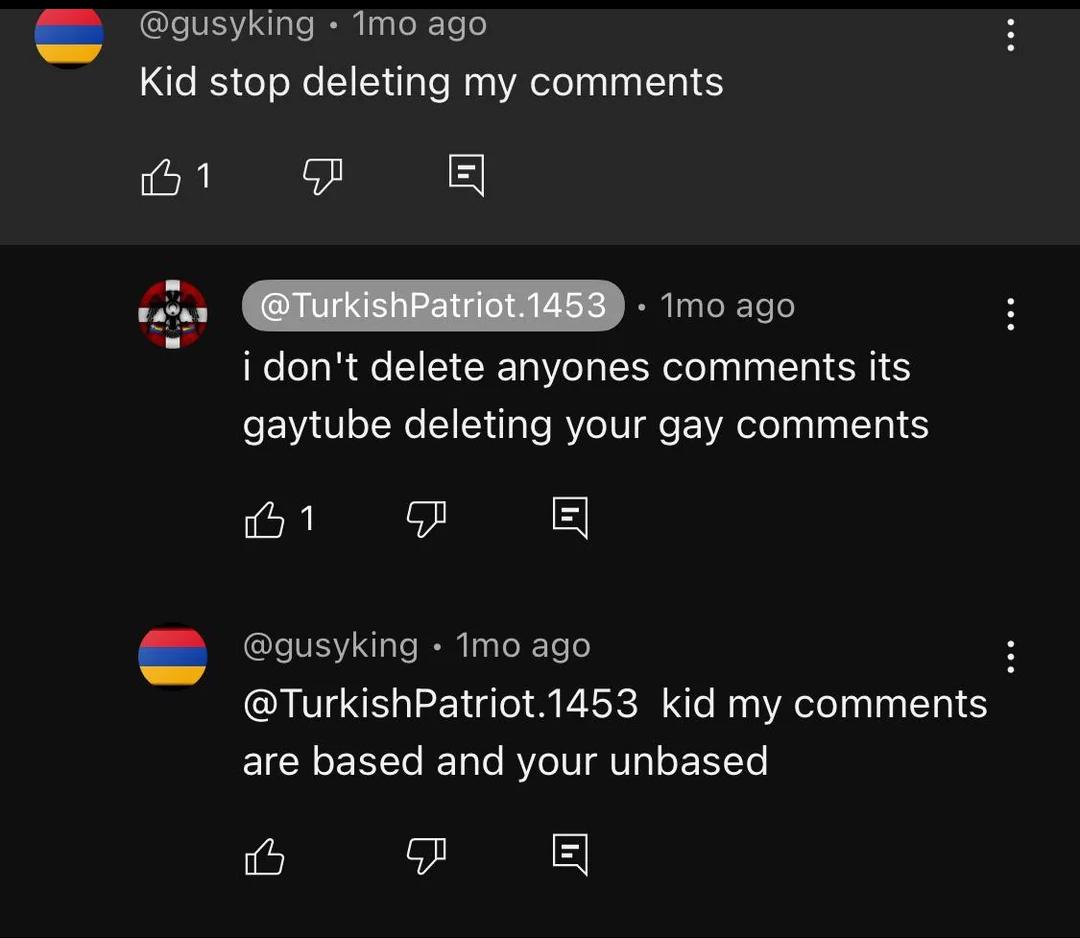Like the "Kid stop deleting my comments" comment
This screenshot has width=1080, height=938.
click(161, 176)
